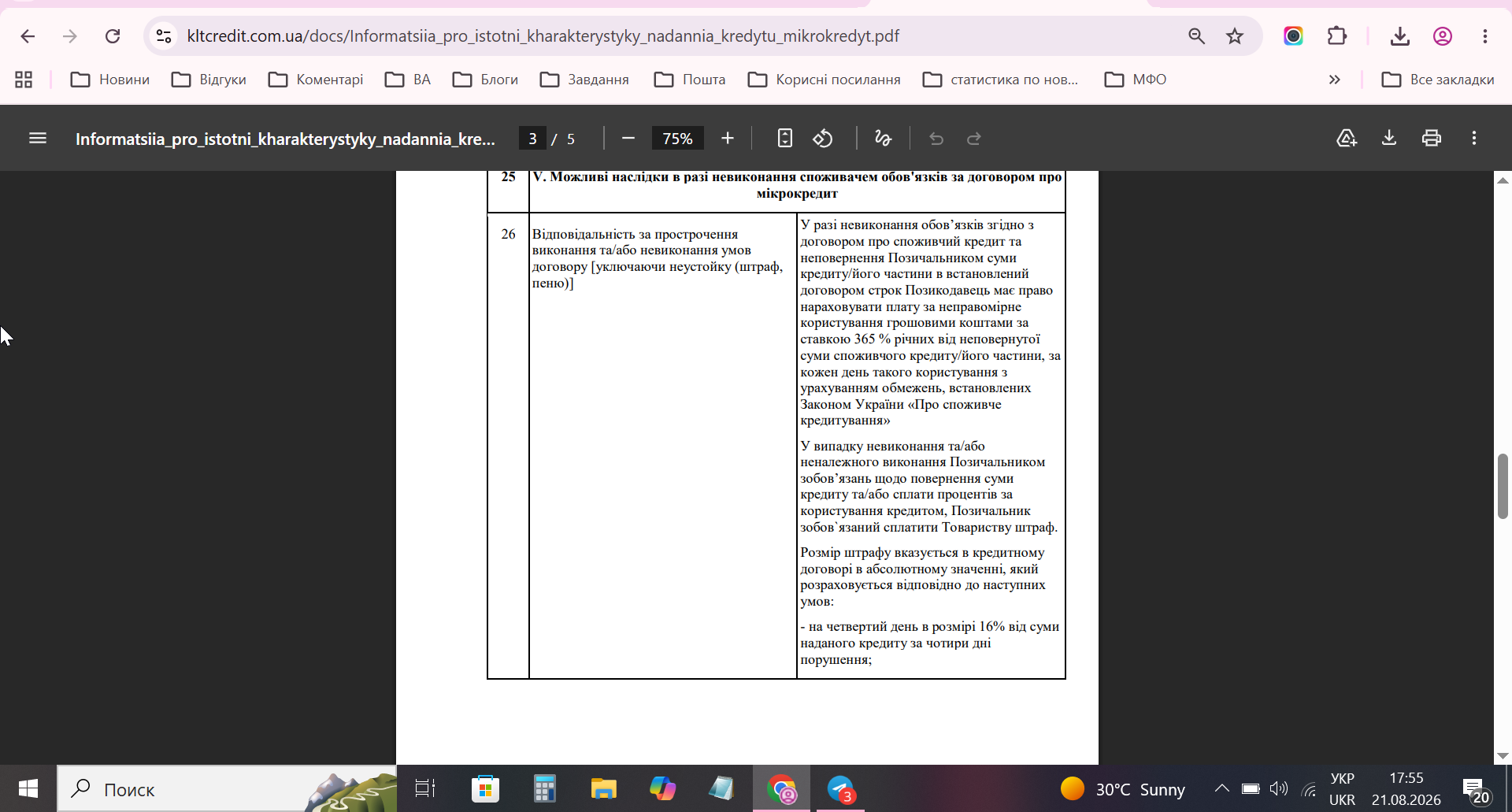Open the Пошта bookmarks folder
Viewport: 1512px width, 812px height.
[690, 80]
